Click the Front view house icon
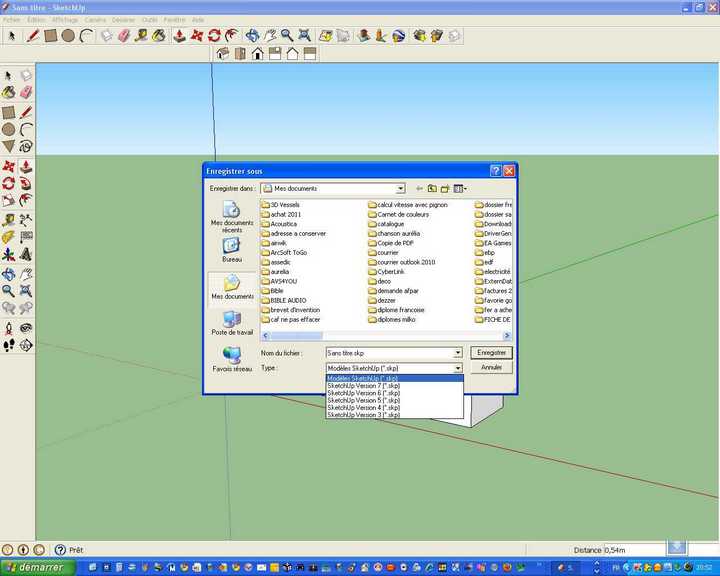 [x=258, y=54]
